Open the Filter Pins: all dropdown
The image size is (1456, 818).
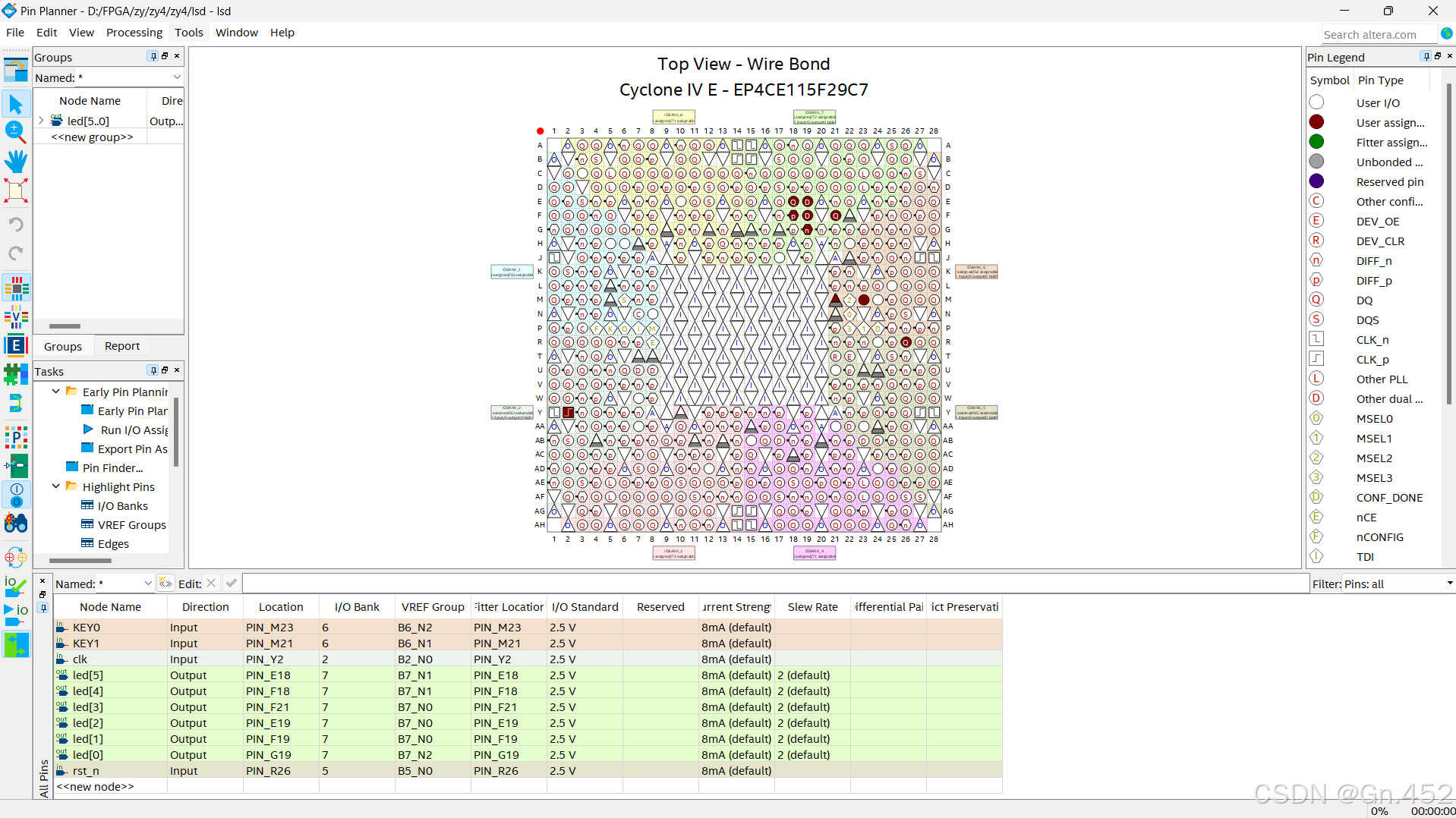[x=1449, y=584]
